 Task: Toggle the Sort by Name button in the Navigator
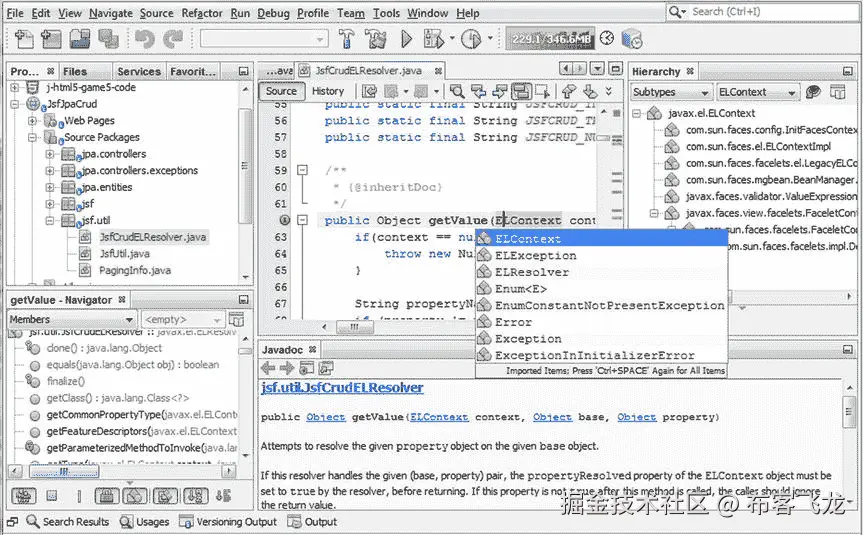tap(195, 496)
